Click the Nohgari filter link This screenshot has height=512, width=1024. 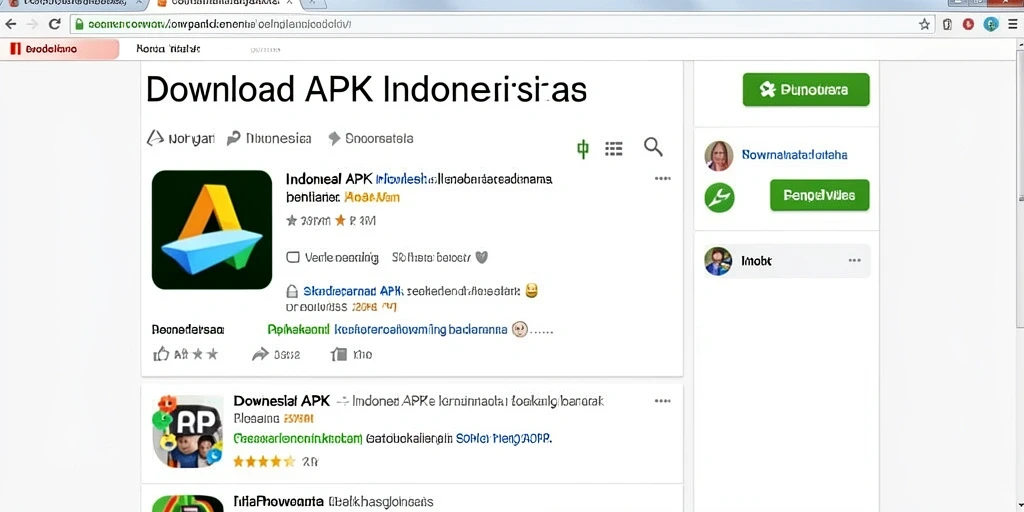[x=180, y=138]
